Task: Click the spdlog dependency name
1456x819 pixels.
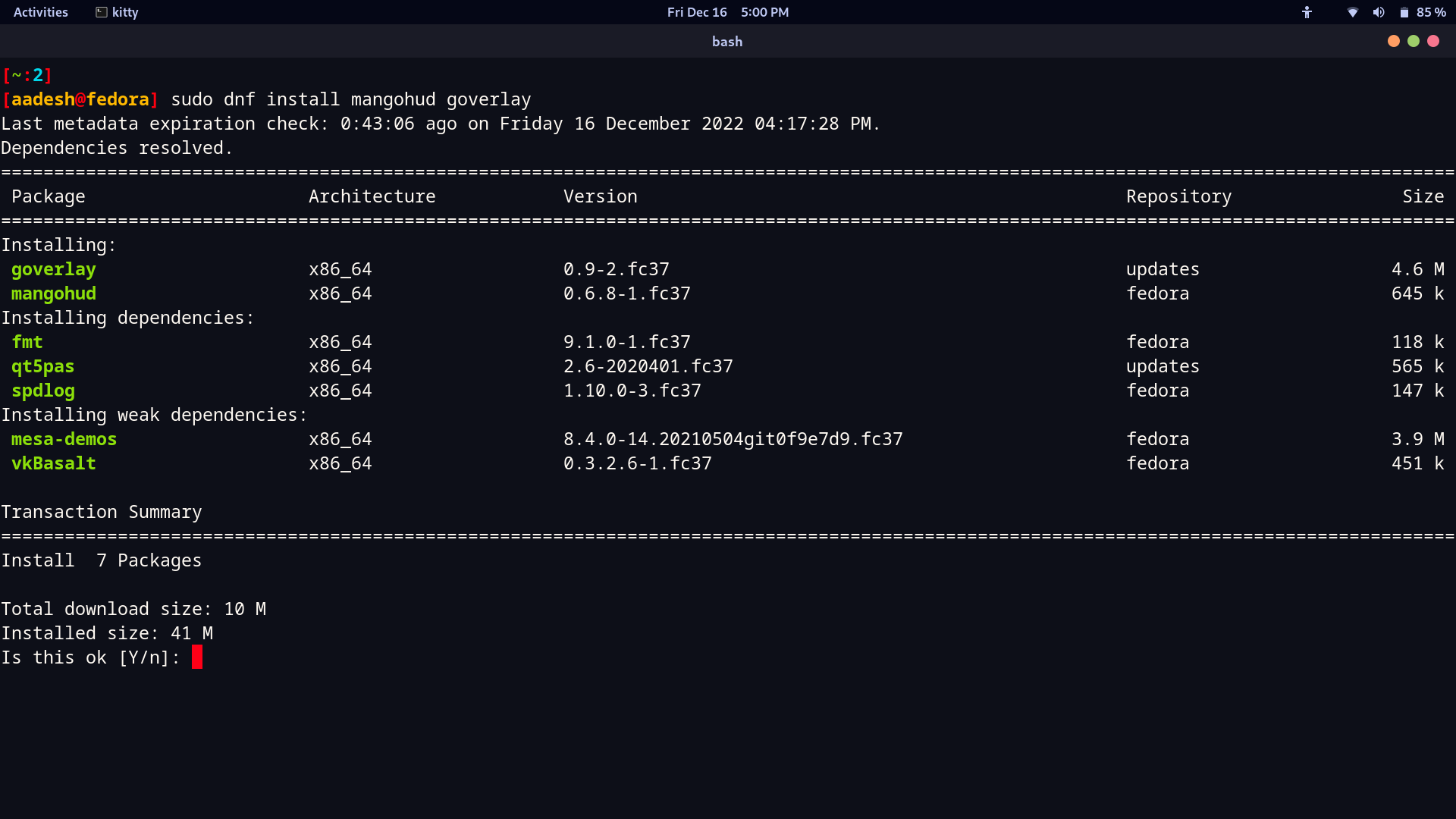Action: pos(43,391)
